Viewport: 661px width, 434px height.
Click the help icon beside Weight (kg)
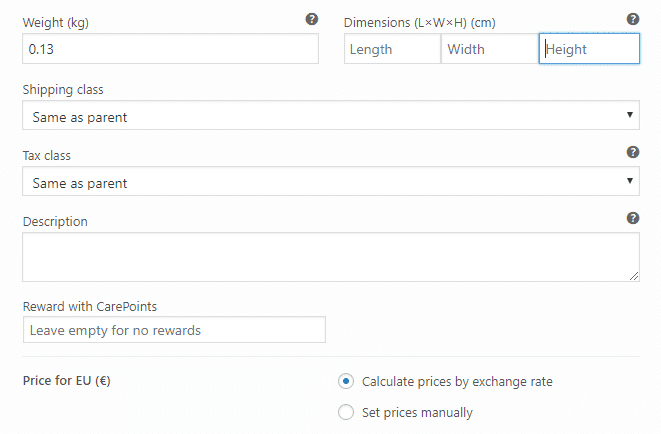pyautogui.click(x=312, y=19)
